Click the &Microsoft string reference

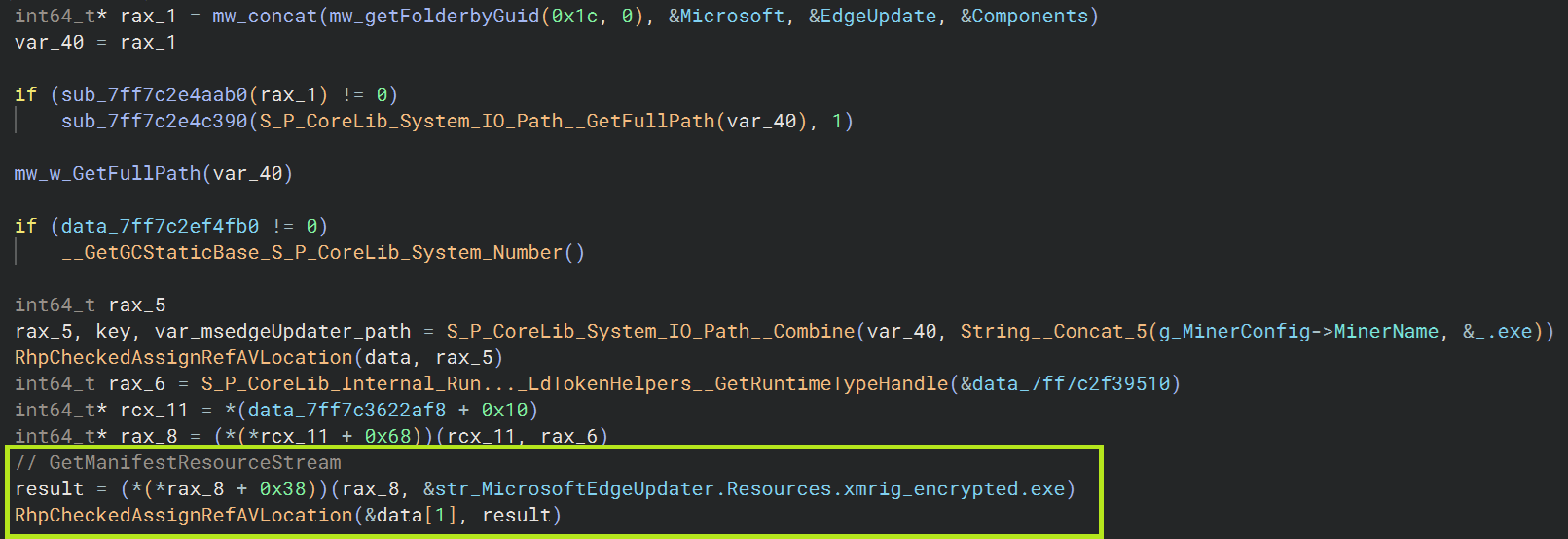pos(726,17)
